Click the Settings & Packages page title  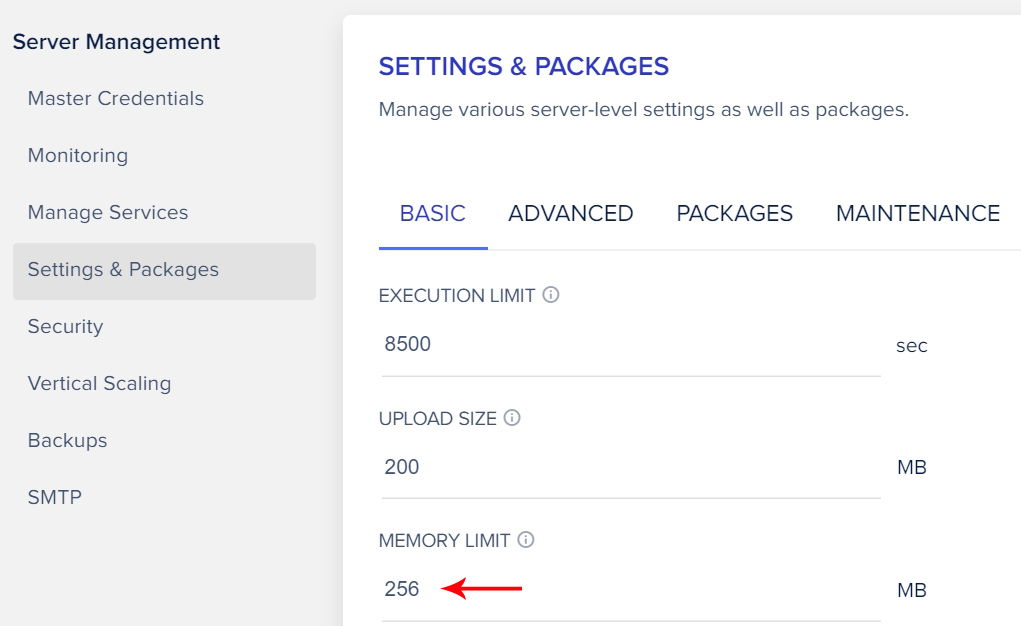pyautogui.click(x=524, y=66)
